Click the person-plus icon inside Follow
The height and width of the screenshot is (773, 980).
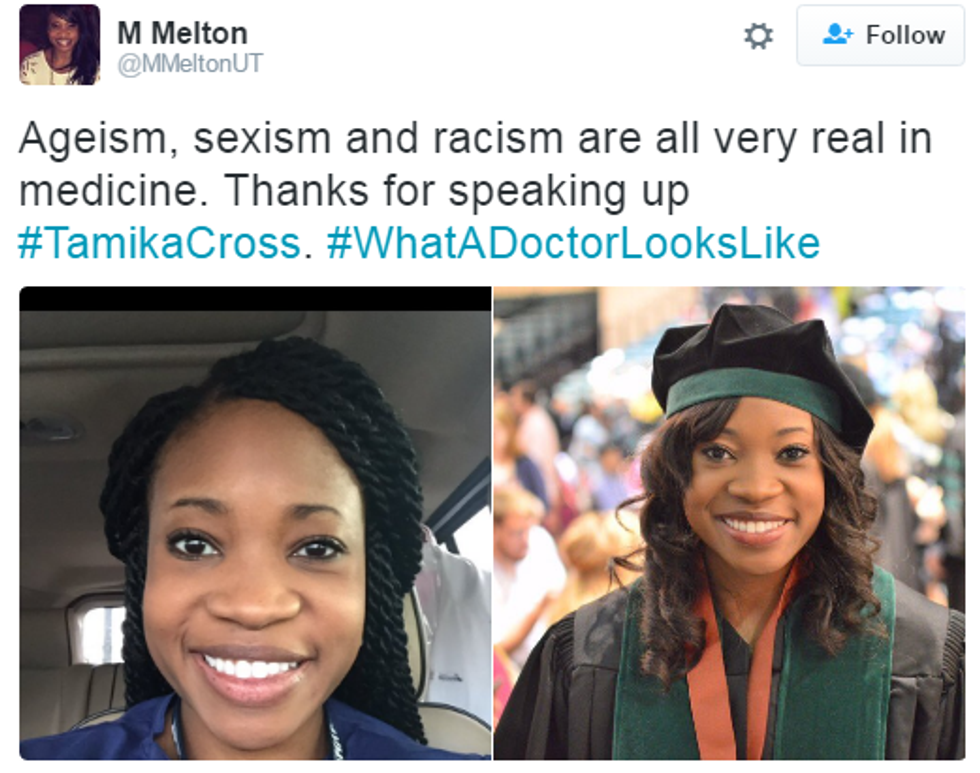point(837,35)
